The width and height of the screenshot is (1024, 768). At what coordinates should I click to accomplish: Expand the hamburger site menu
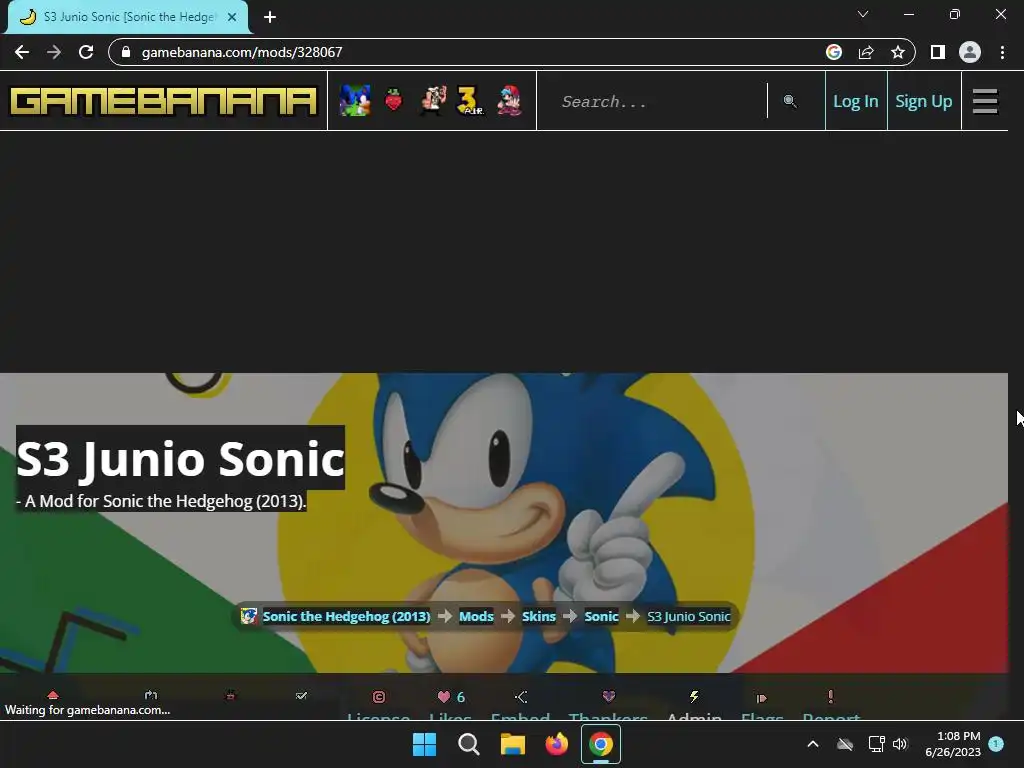coord(984,101)
